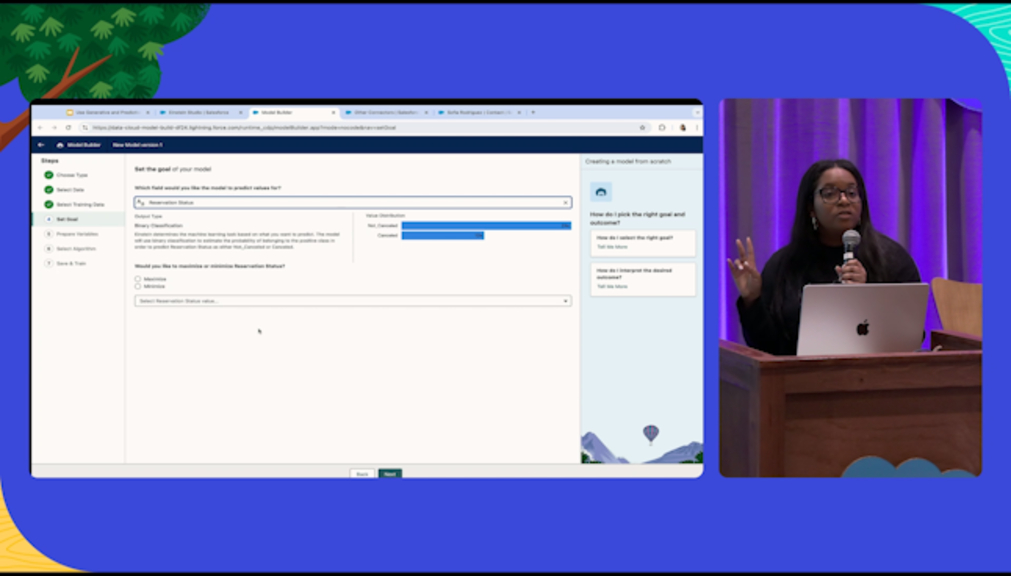Click the Back button
The image size is (1011, 576).
pos(362,473)
